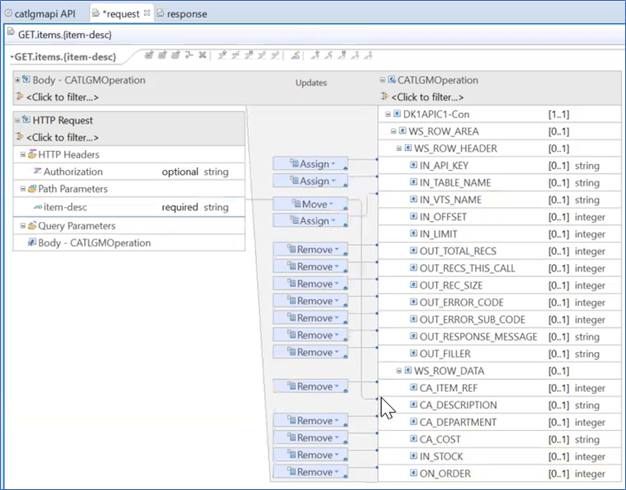
Task: Click the connection line icon in mapping toolbar
Action: 189,55
